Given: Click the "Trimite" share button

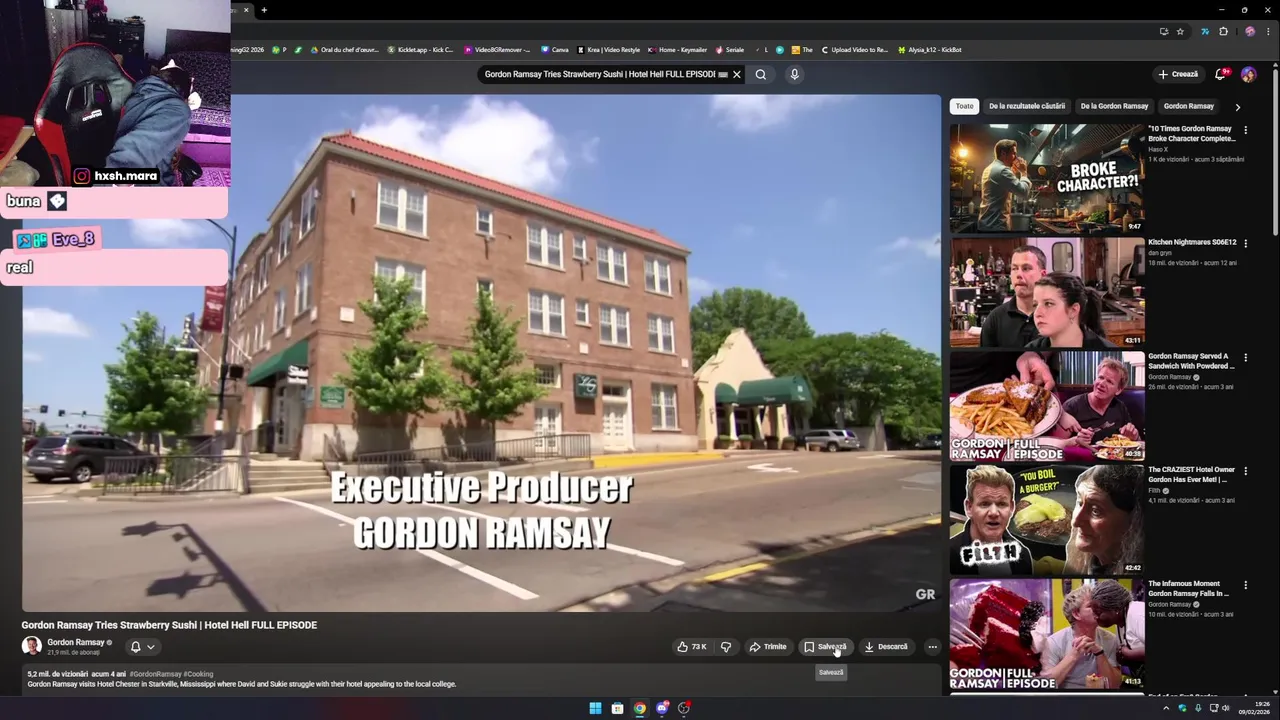Looking at the screenshot, I should click(x=768, y=647).
